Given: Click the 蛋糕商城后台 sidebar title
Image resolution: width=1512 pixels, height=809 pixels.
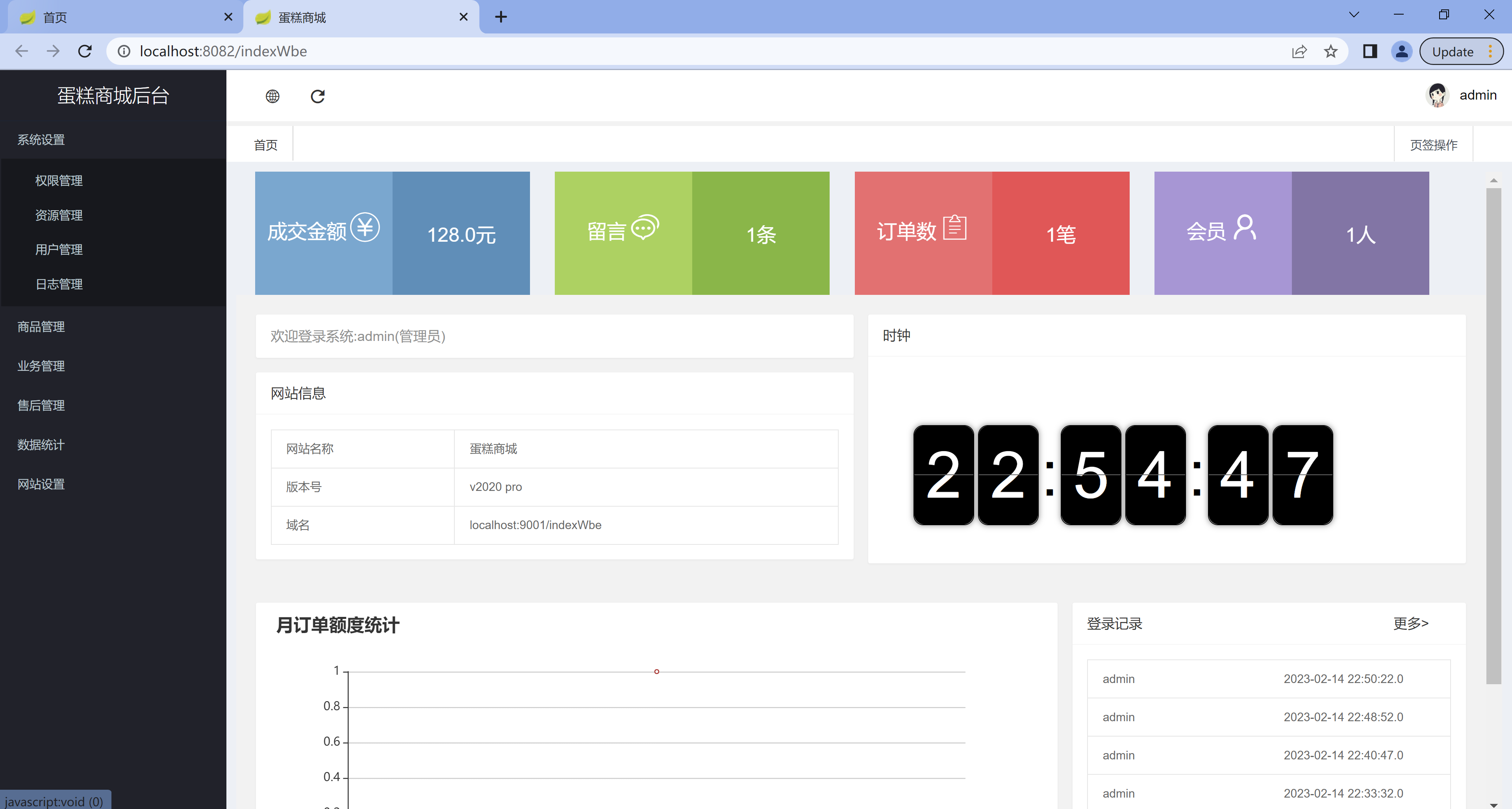Looking at the screenshot, I should click(113, 96).
